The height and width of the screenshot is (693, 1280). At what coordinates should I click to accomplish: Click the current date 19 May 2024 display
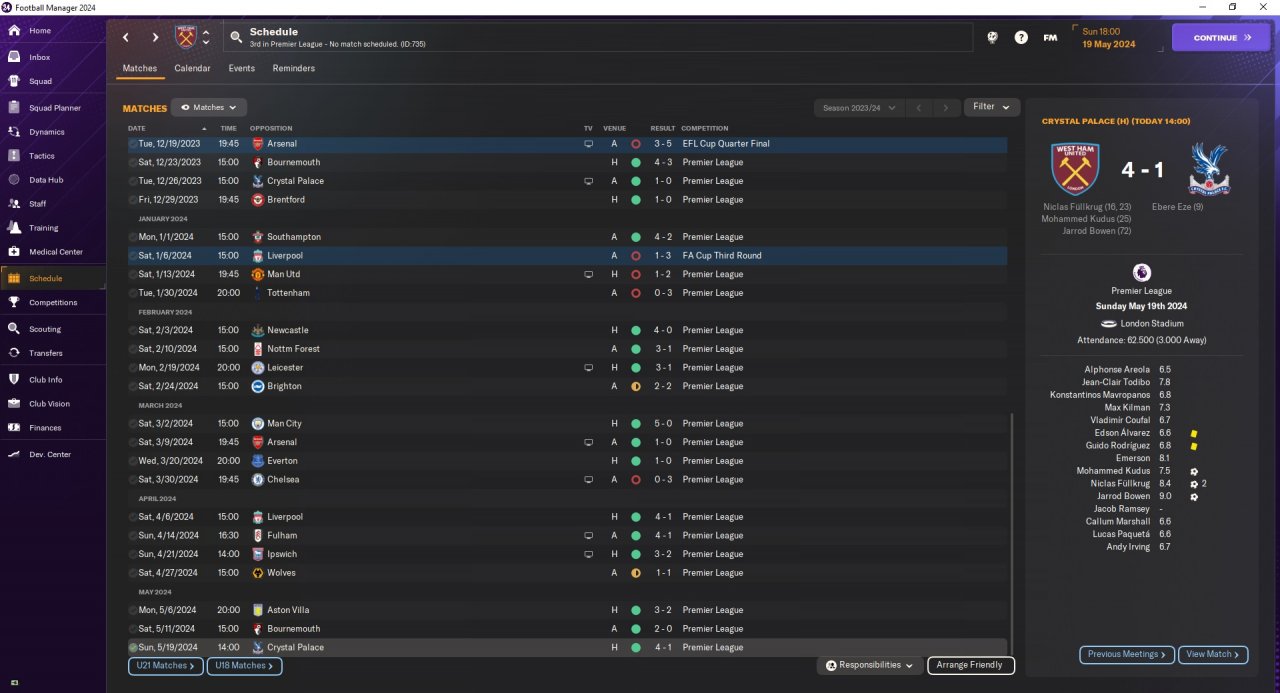coord(1108,44)
